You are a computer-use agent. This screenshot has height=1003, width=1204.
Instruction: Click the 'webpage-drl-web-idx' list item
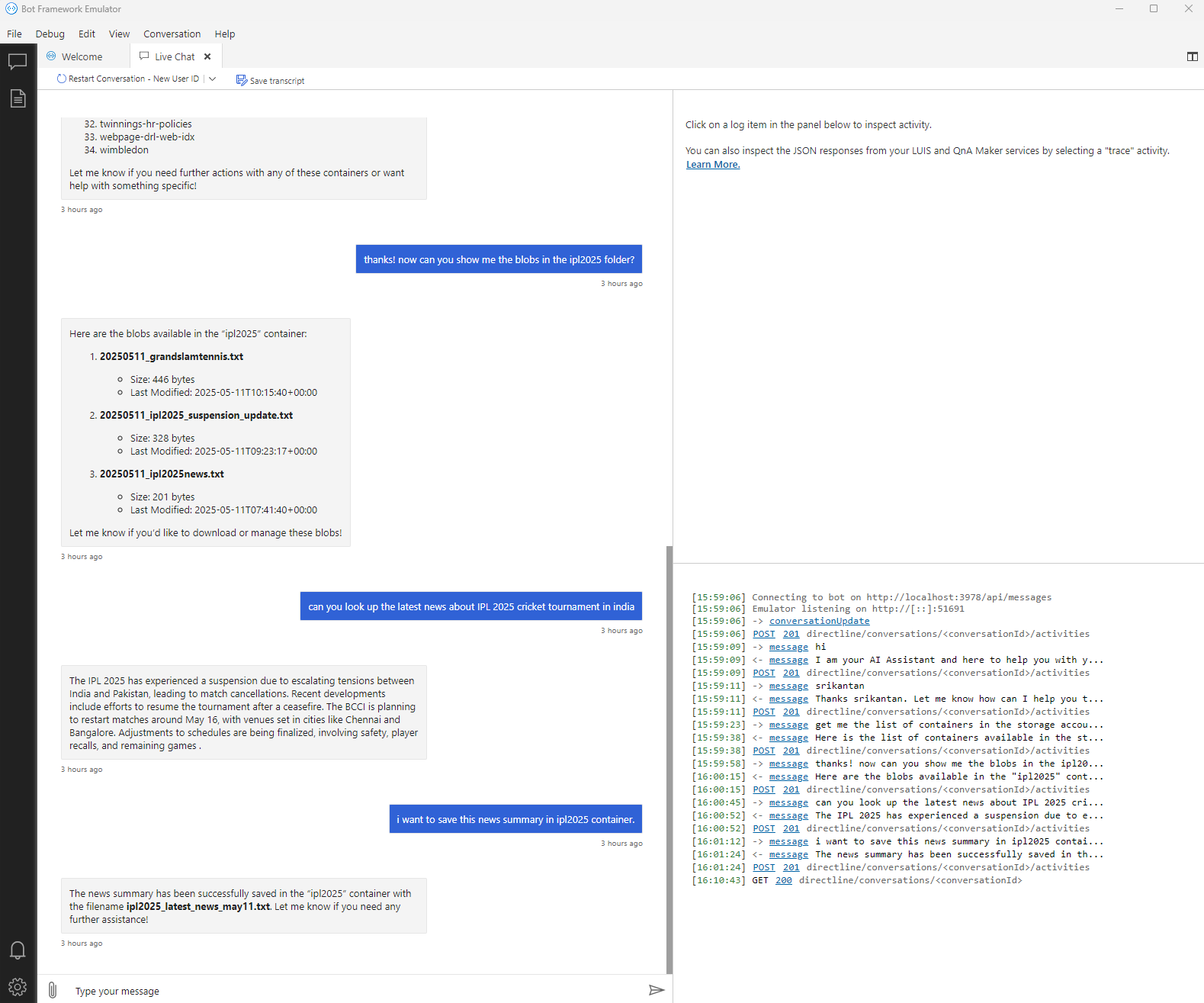[147, 137]
